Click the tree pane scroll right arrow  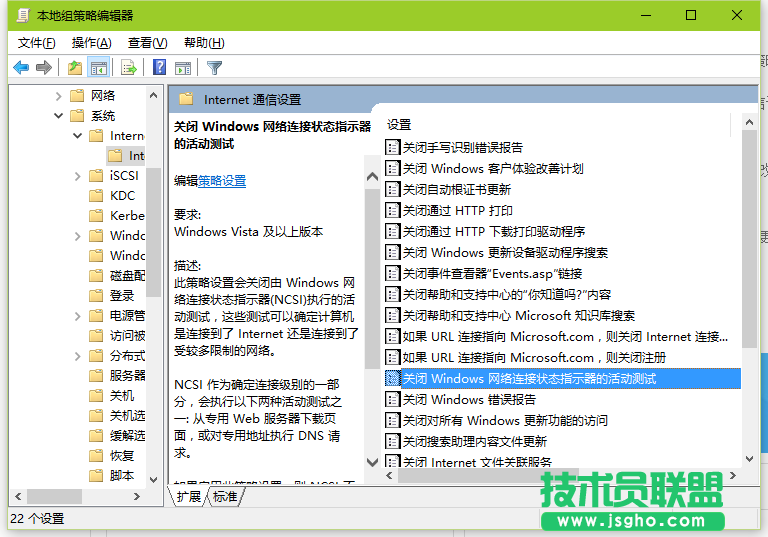pyautogui.click(x=137, y=496)
